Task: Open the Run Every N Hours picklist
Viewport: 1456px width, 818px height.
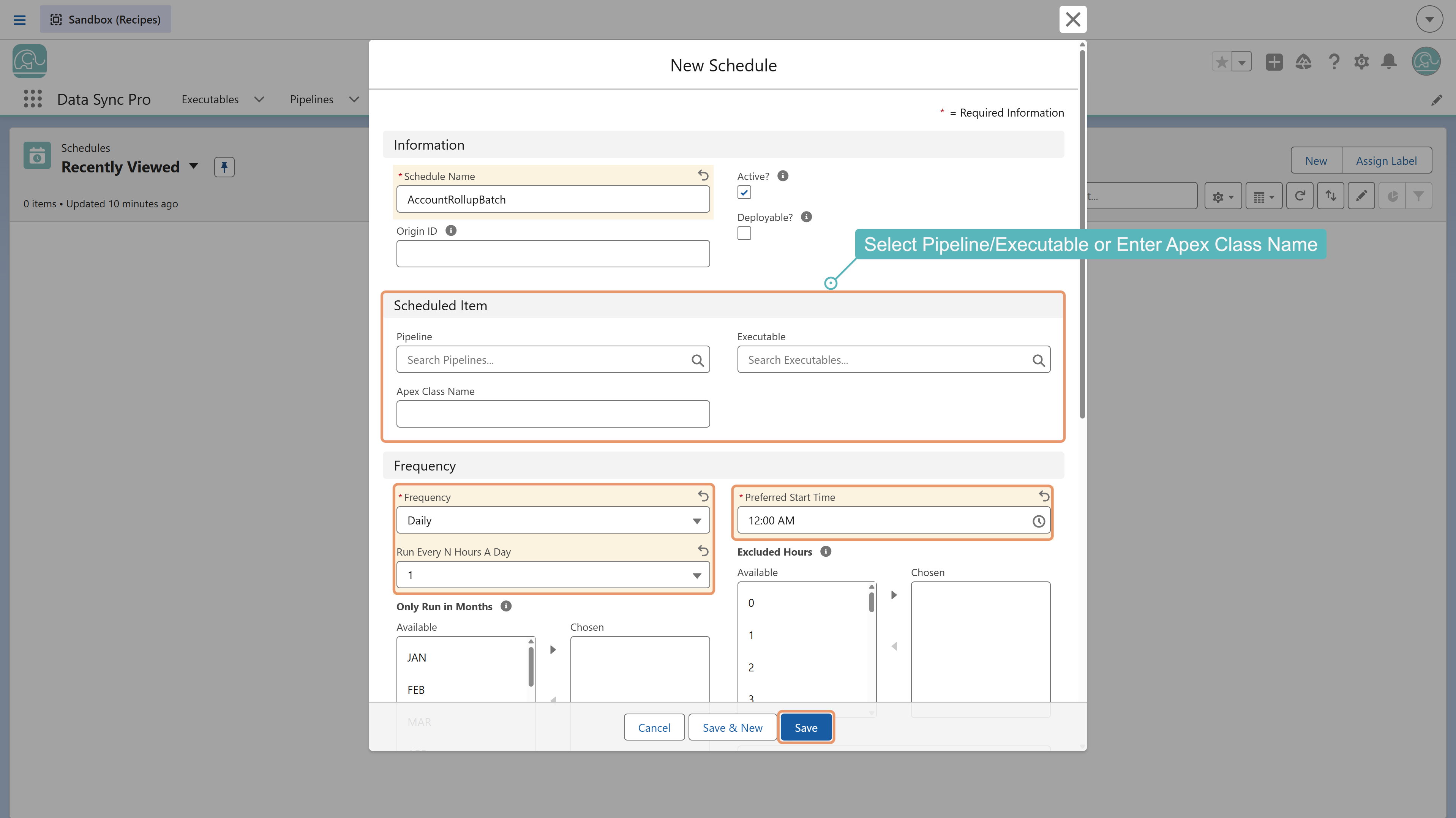Action: tap(553, 575)
